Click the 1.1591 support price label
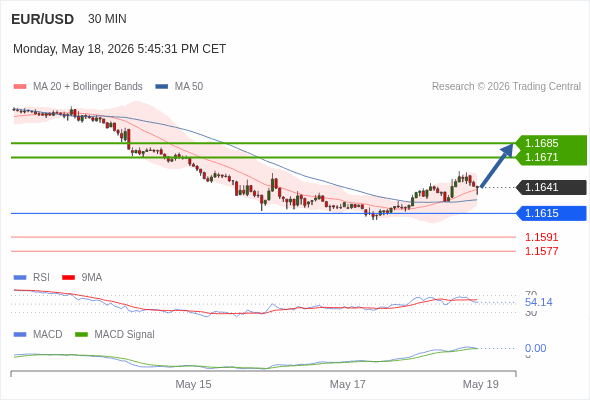This screenshot has width=590, height=400. tap(541, 237)
